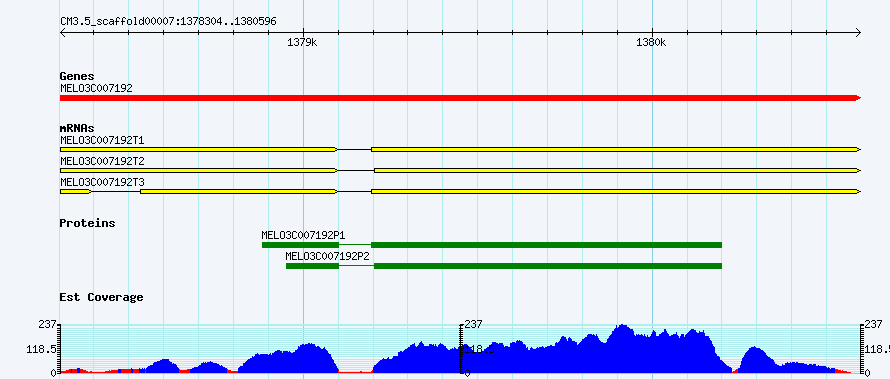Click the Genes track heading
Image resolution: width=890 pixels, height=379 pixels.
click(x=77, y=76)
